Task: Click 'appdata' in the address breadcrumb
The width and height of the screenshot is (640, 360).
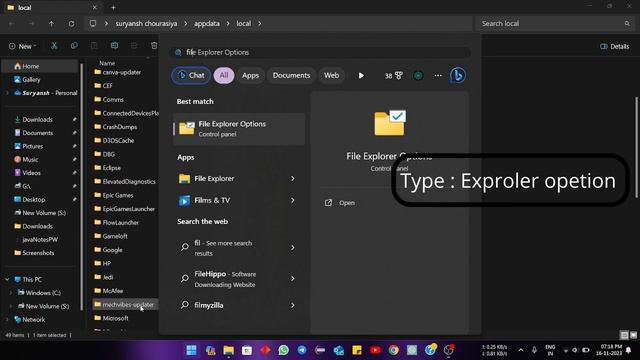Action: [x=207, y=24]
